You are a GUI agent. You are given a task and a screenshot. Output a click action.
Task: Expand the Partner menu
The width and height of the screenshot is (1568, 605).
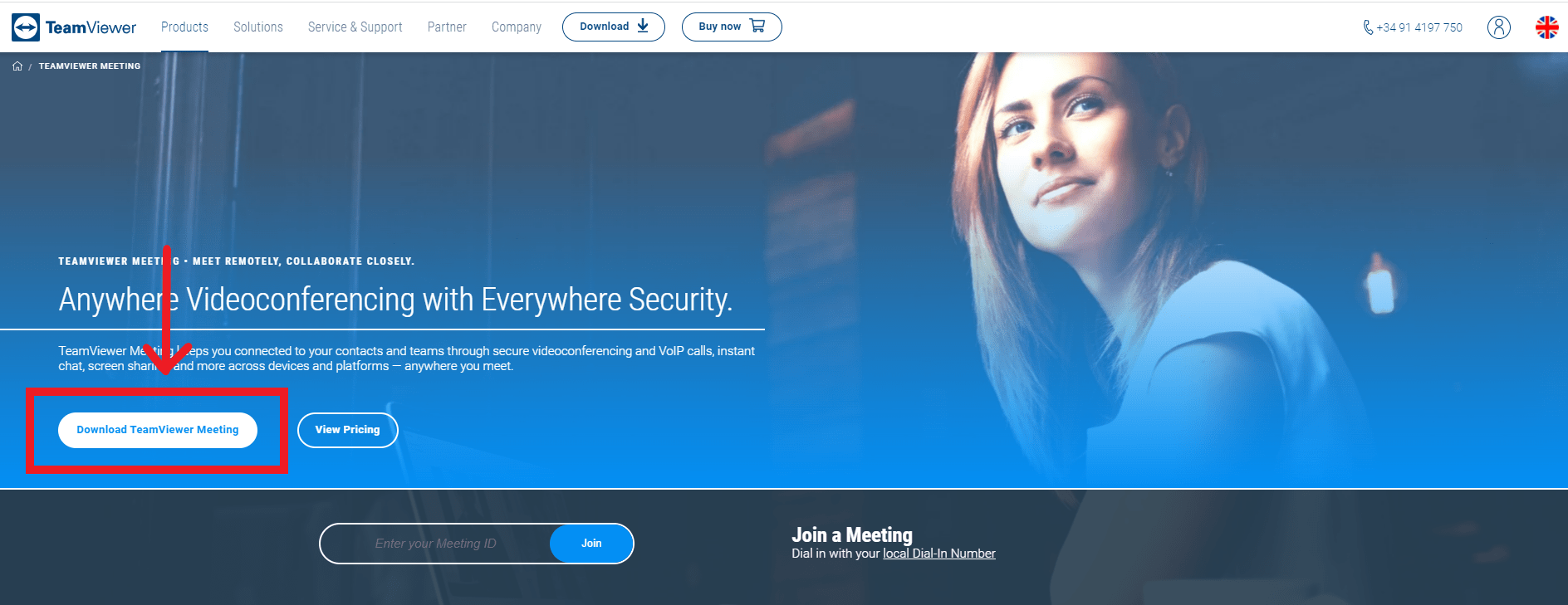click(447, 27)
